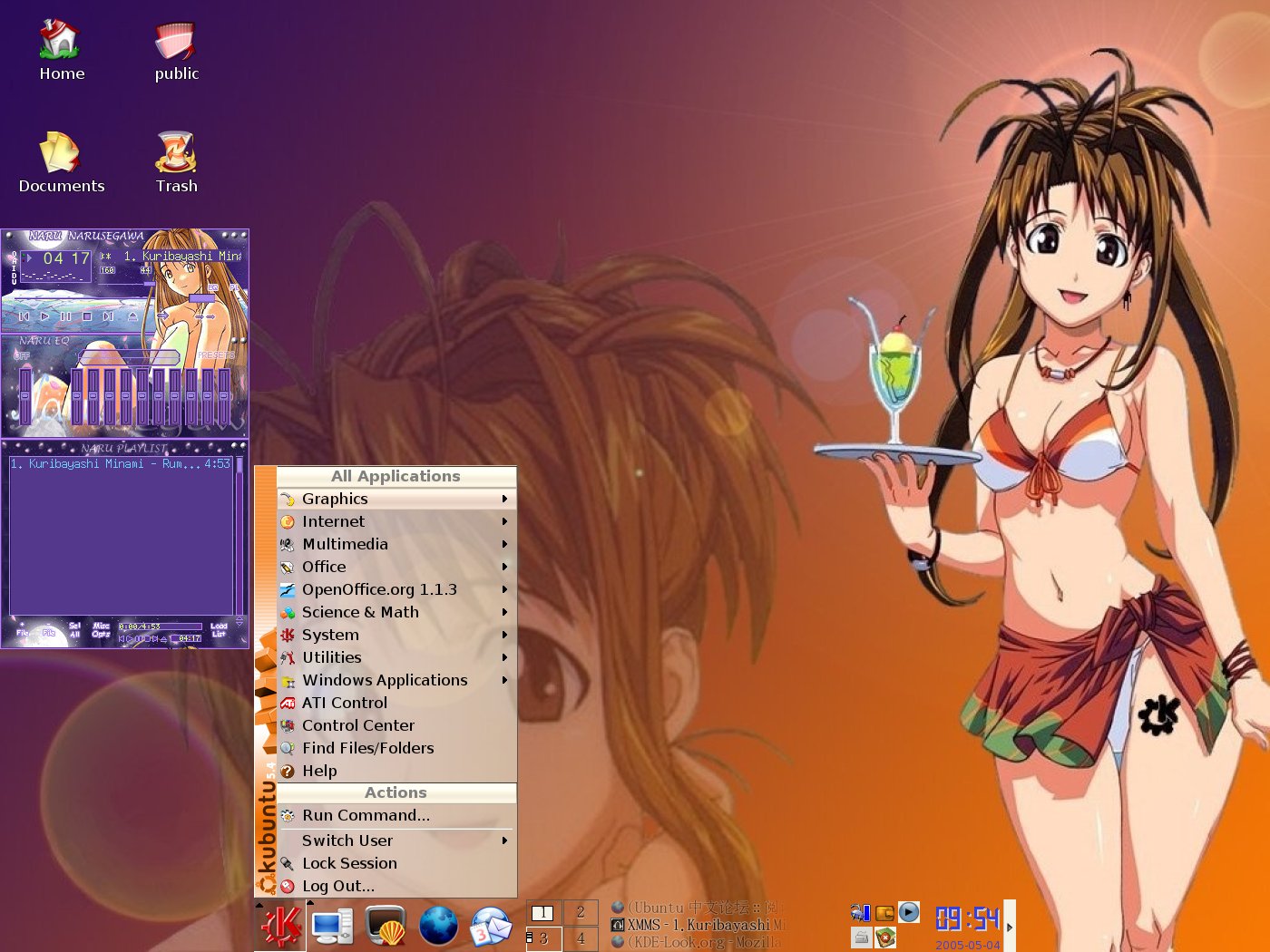1270x952 pixels.
Task: Click +File in the Naru Playlist
Action: coord(22,629)
